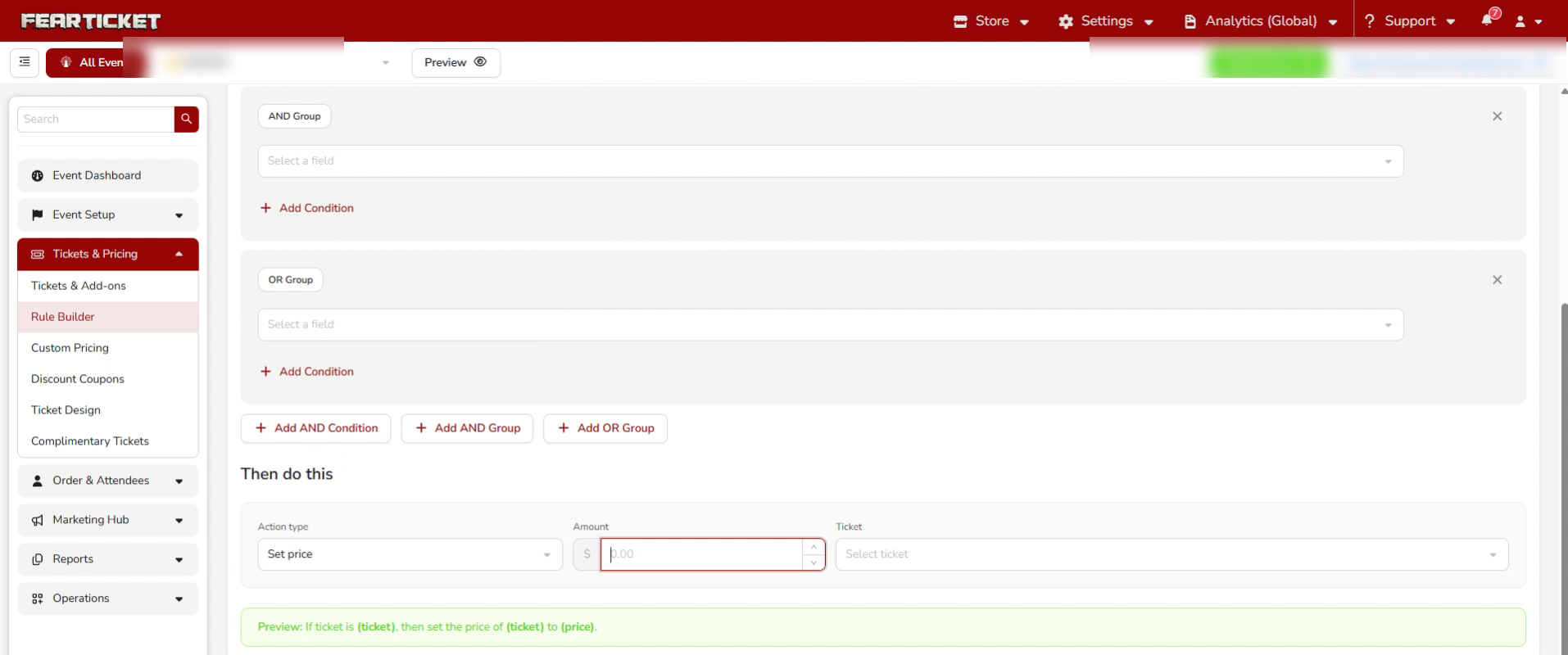Click the red search magnifier button
The height and width of the screenshot is (655, 1568).
coord(187,119)
